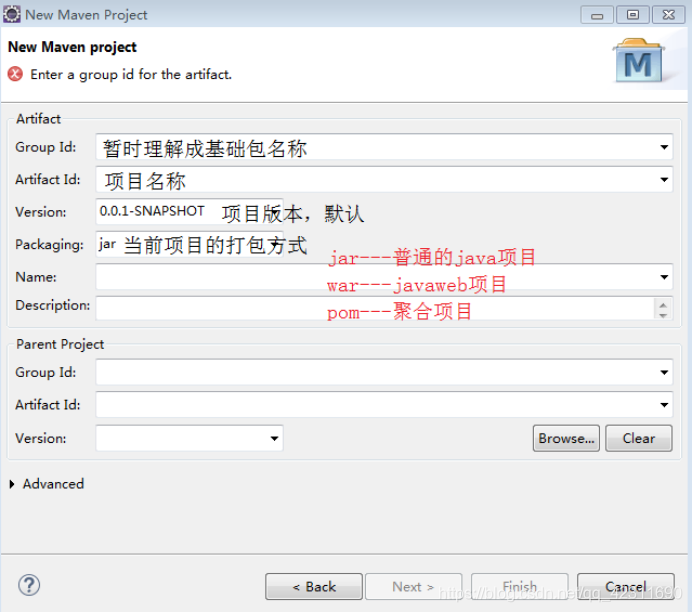Open the Parent Project Version dropdown arrow
The image size is (692, 612).
[x=275, y=439]
